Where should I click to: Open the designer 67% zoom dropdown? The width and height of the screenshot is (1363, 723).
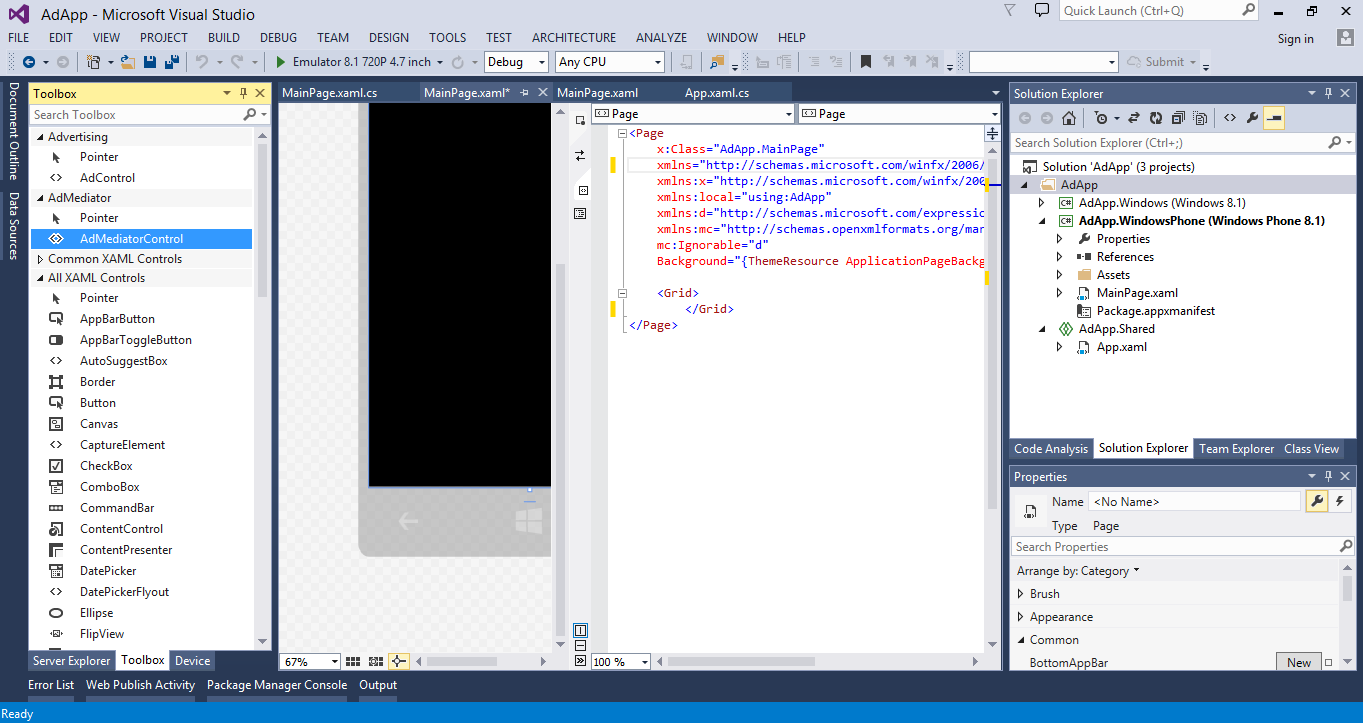click(311, 661)
